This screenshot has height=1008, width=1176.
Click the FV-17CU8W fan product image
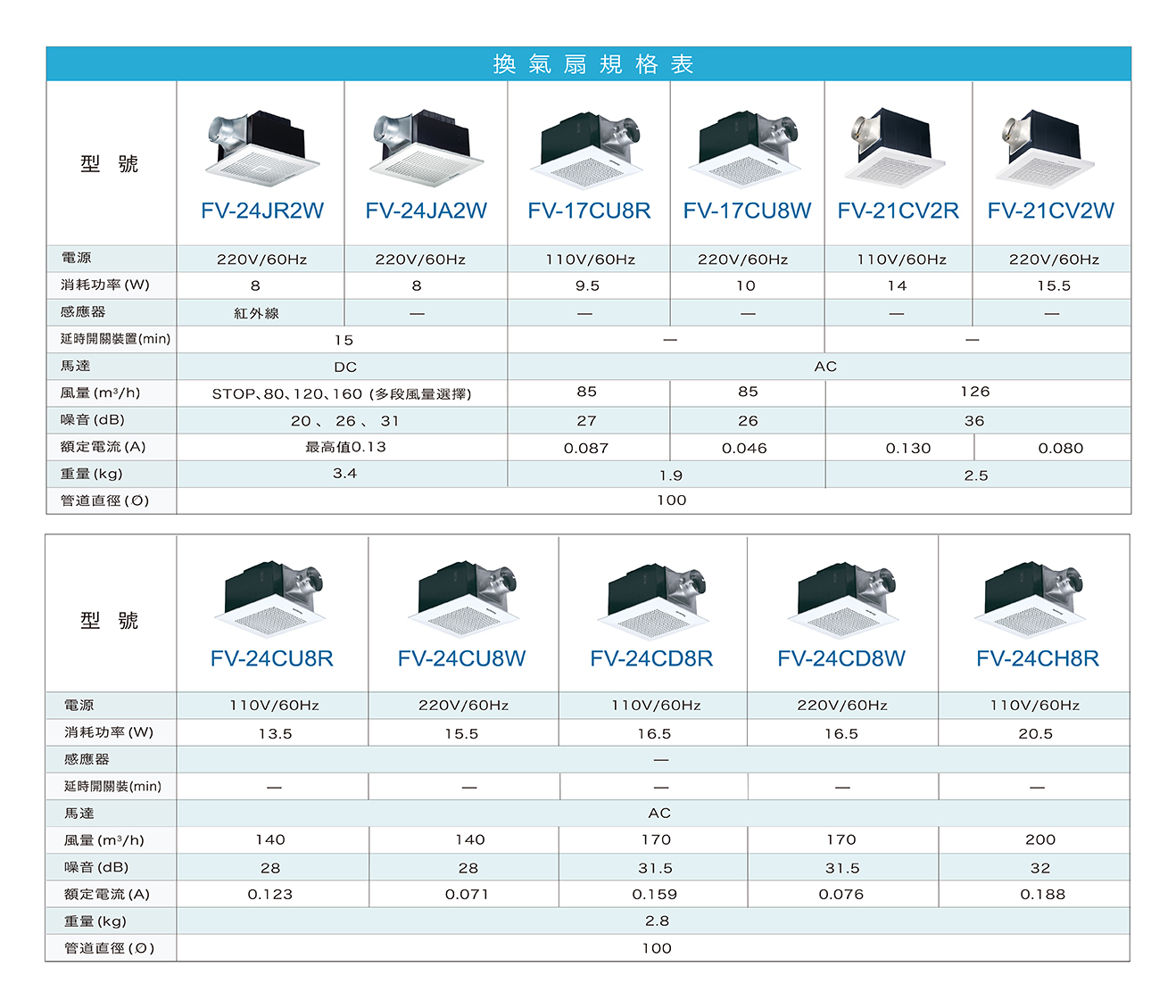pos(747,150)
